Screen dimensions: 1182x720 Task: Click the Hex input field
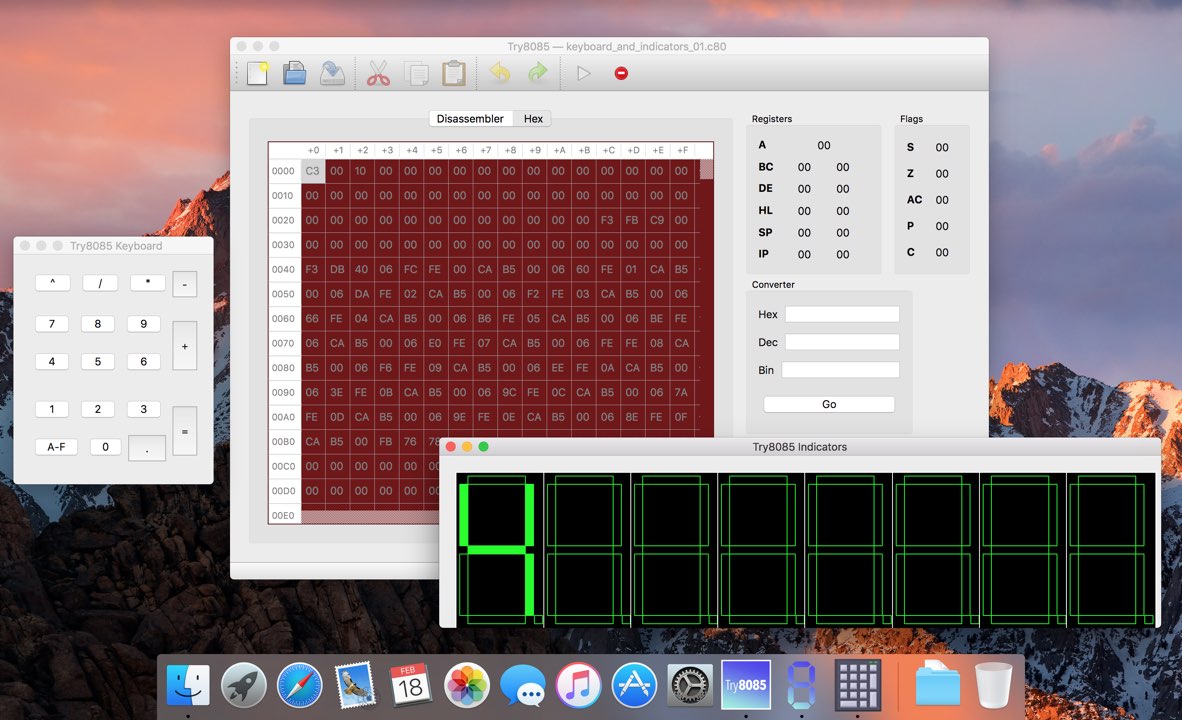pos(841,314)
